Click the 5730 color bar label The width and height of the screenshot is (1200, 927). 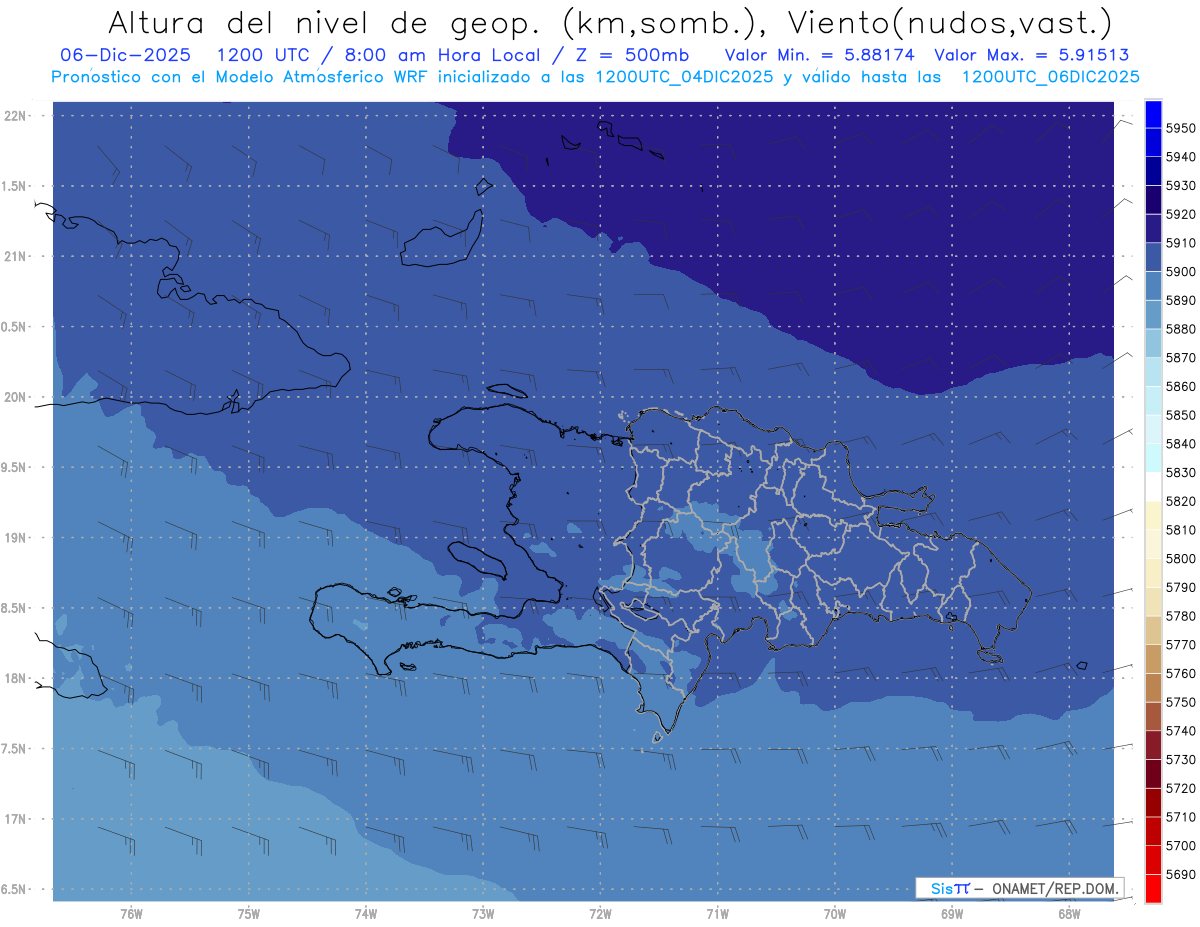click(x=1182, y=759)
